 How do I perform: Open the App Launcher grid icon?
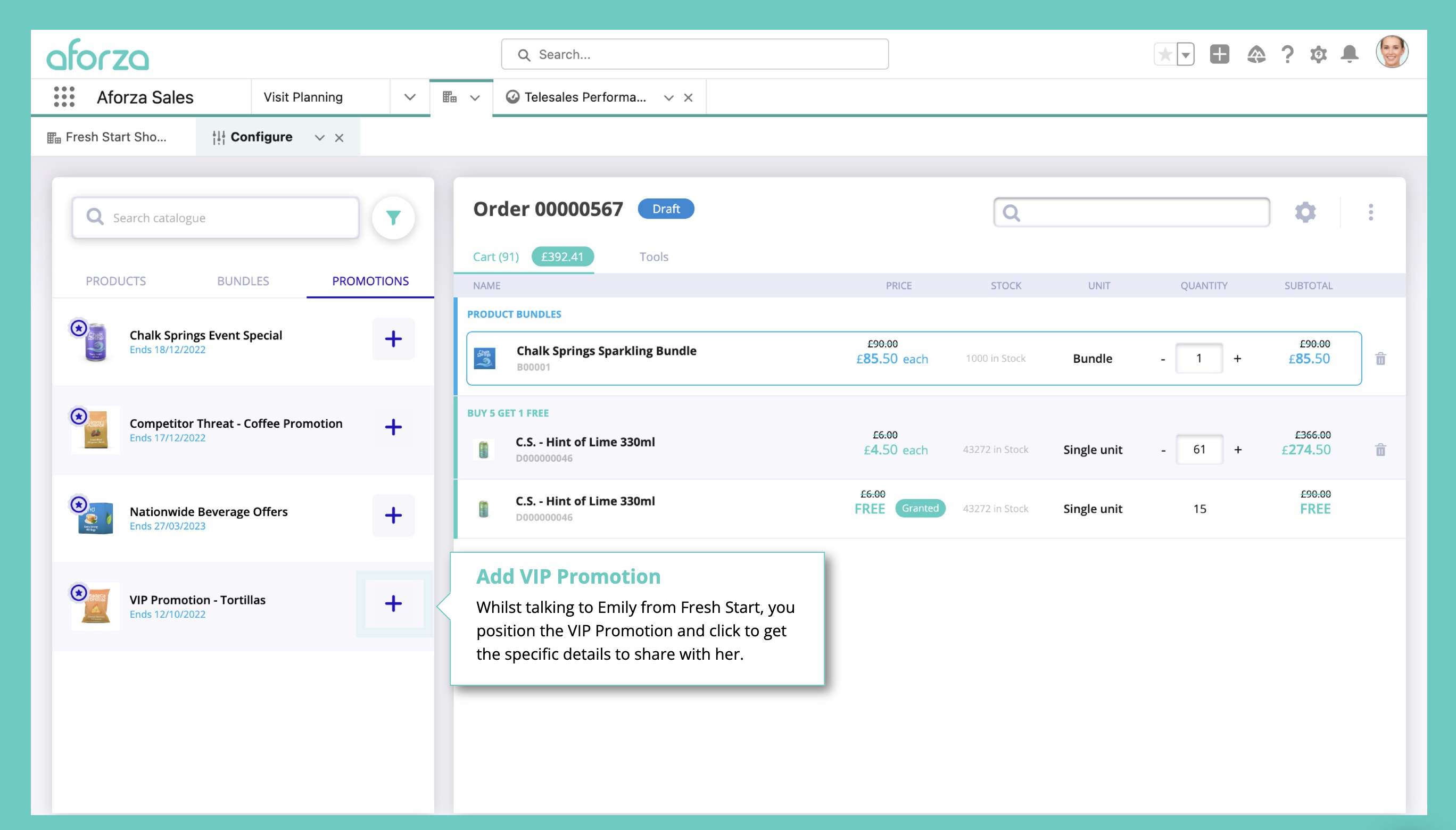64,97
